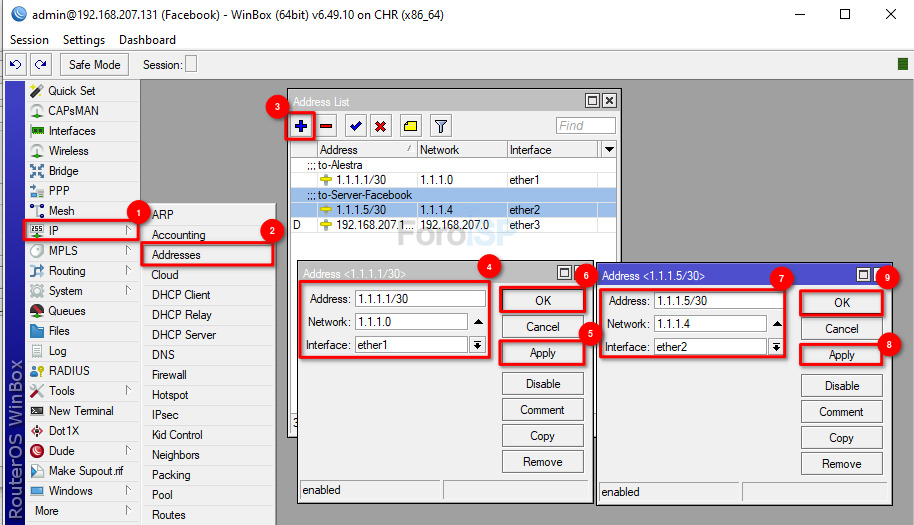
Task: Click the Redo arrow in toolbar
Action: [x=40, y=65]
